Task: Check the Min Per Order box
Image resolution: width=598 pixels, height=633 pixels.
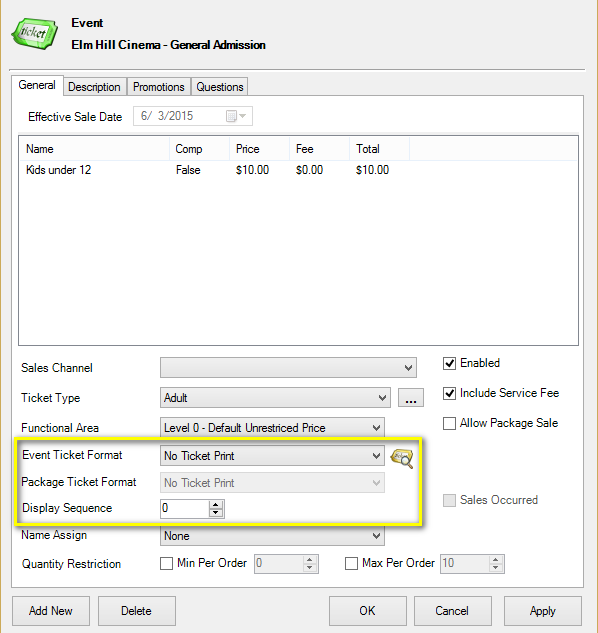Action: [x=166, y=564]
